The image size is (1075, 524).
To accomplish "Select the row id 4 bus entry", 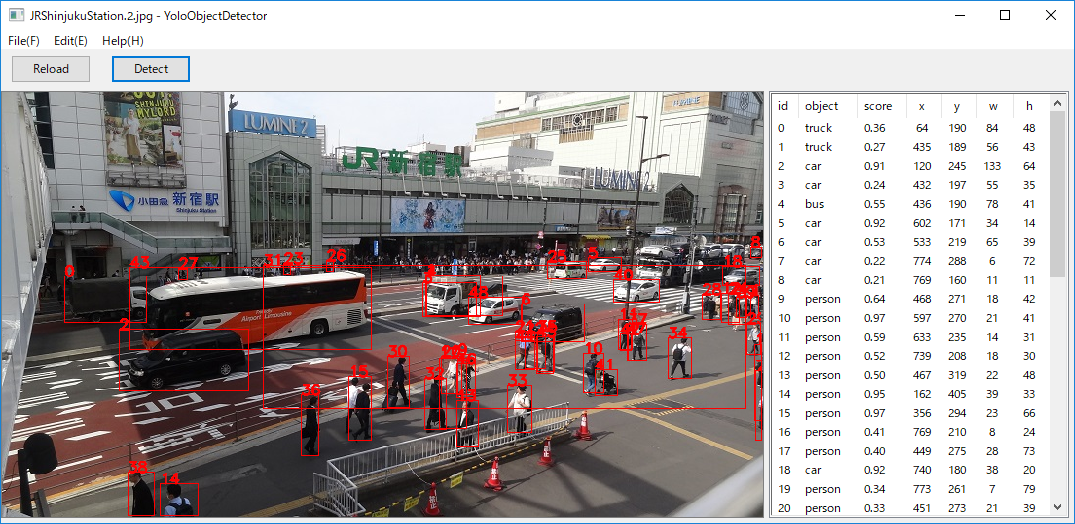I will coord(911,204).
